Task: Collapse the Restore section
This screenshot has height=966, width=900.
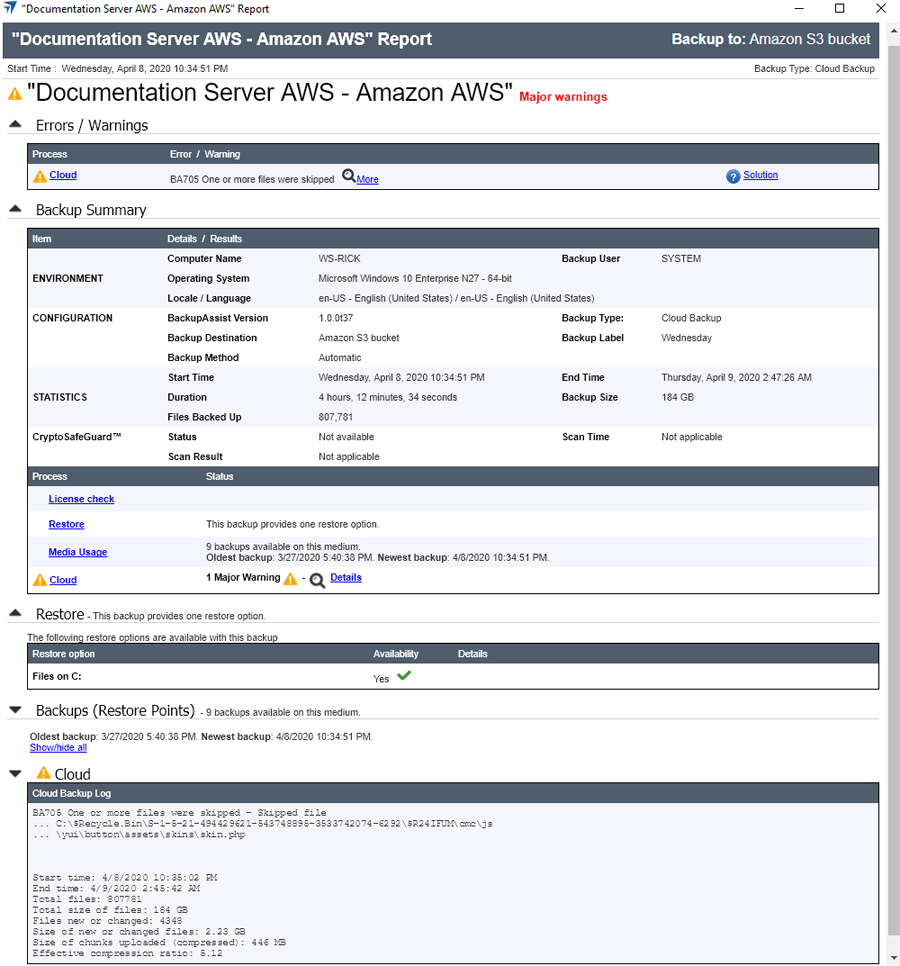Action: [15, 612]
